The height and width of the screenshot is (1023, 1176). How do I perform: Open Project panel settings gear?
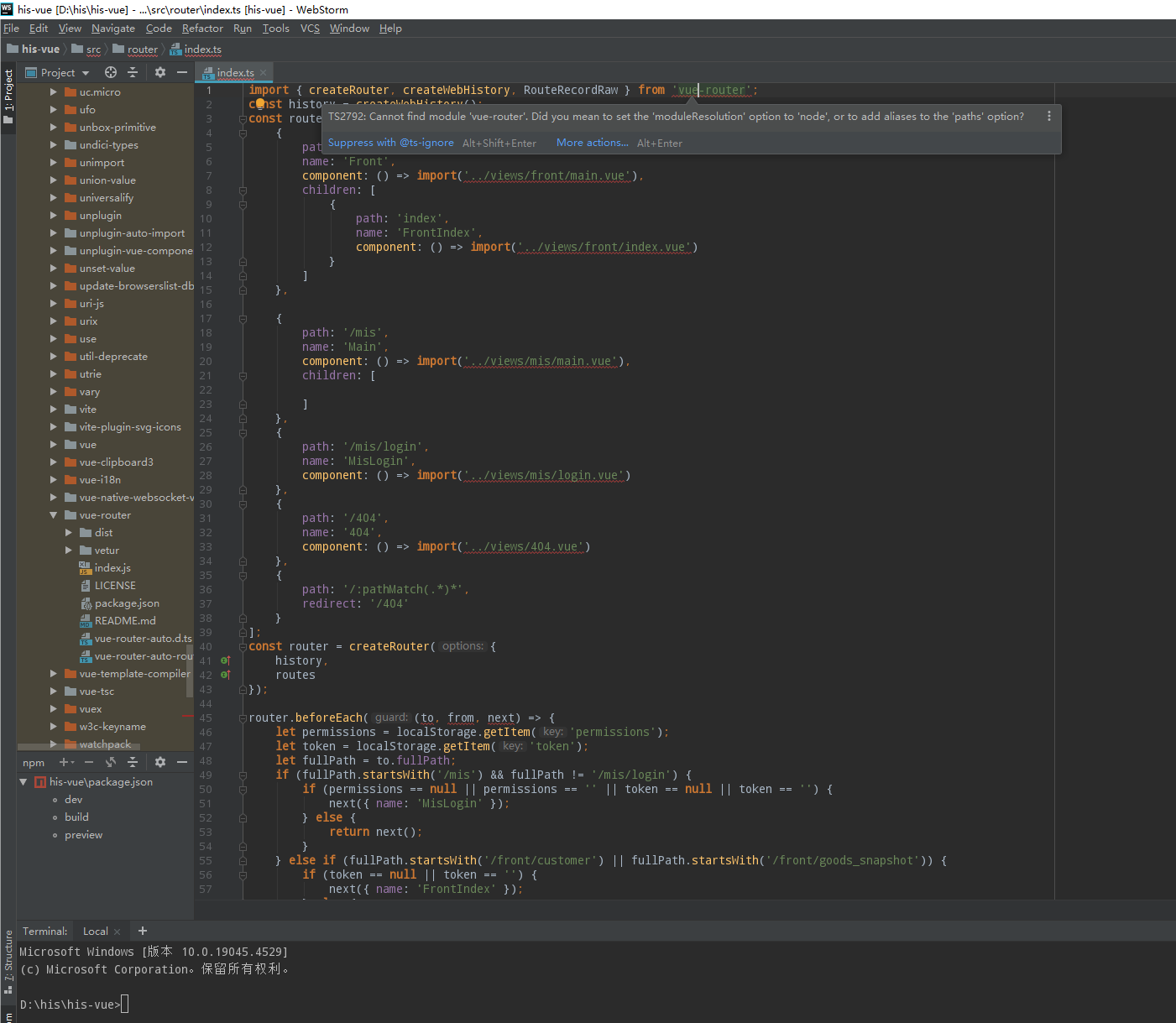tap(160, 72)
